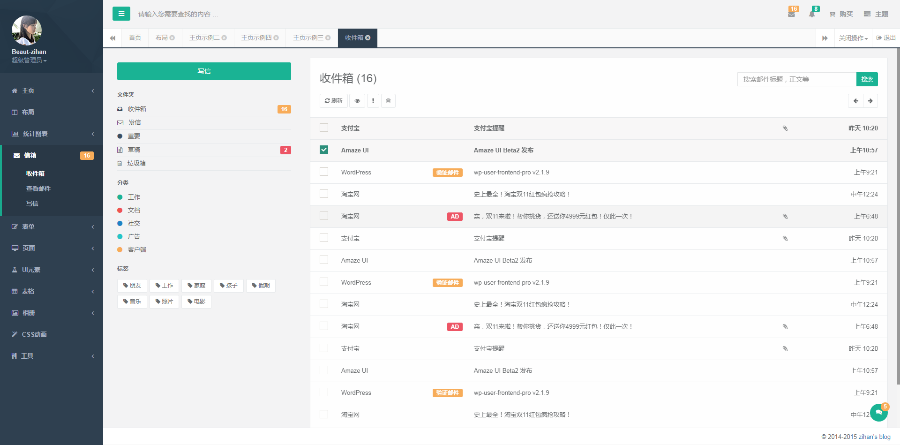Select 写信 in the 信箱 submenu
The height and width of the screenshot is (445, 900).
click(32, 203)
